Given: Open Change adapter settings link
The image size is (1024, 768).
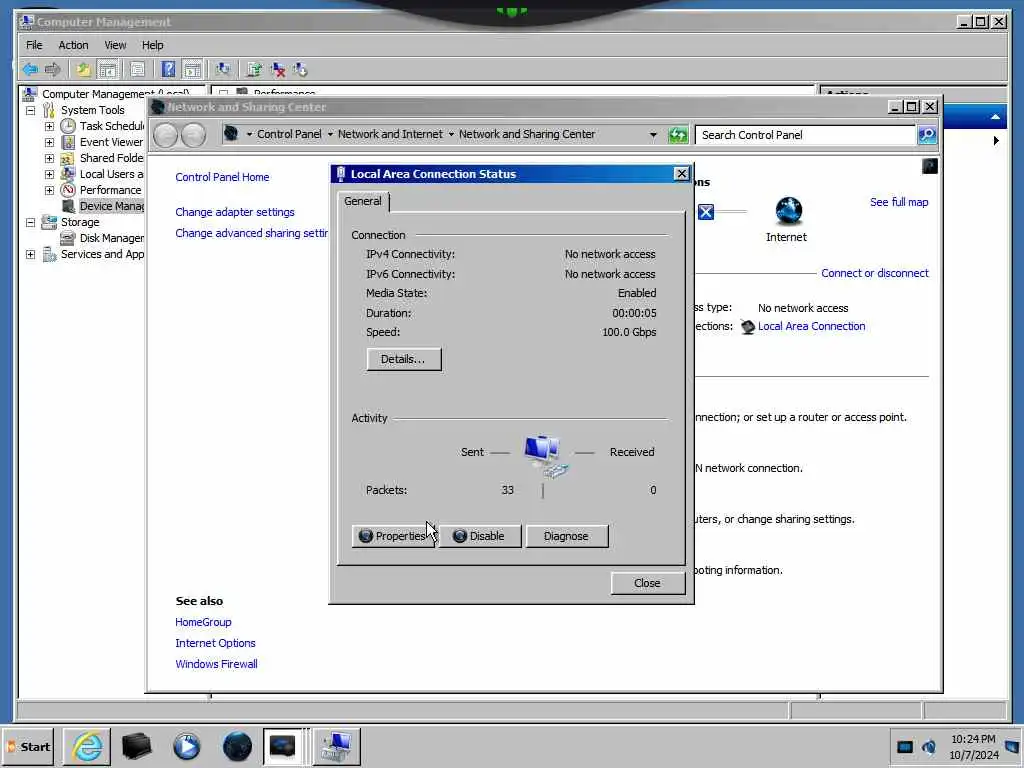Looking at the screenshot, I should (234, 212).
